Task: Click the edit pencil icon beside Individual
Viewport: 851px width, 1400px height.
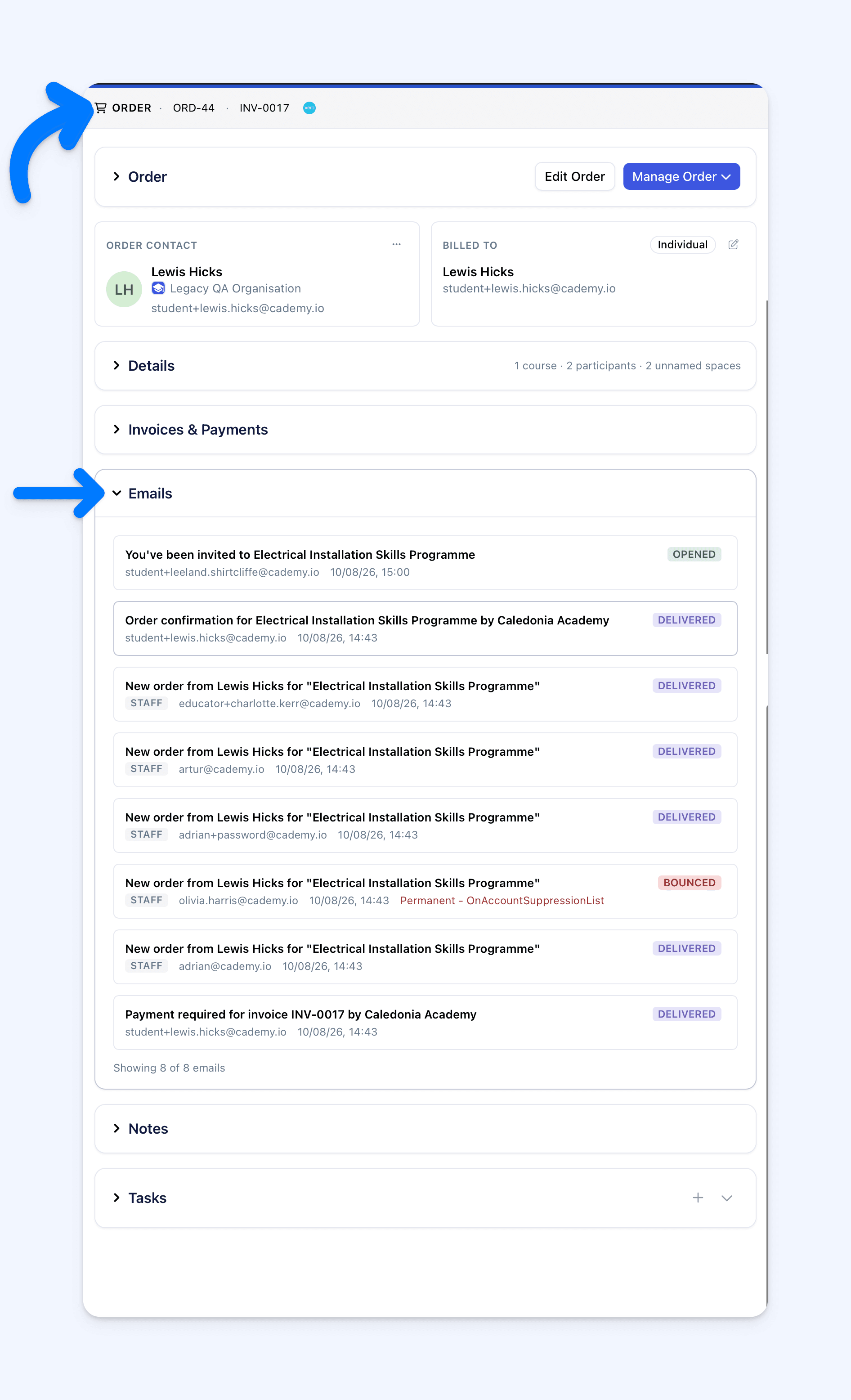Action: [734, 244]
